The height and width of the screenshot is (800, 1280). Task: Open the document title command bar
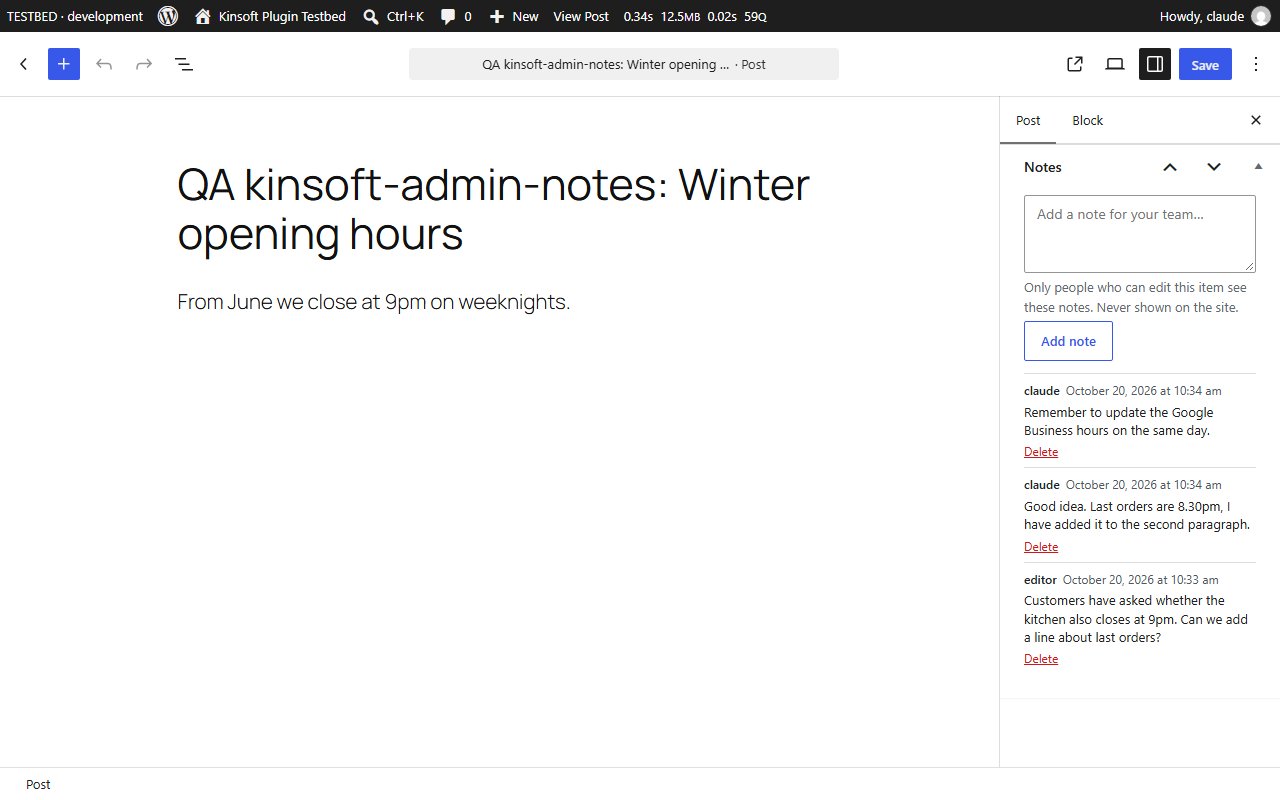tap(624, 64)
